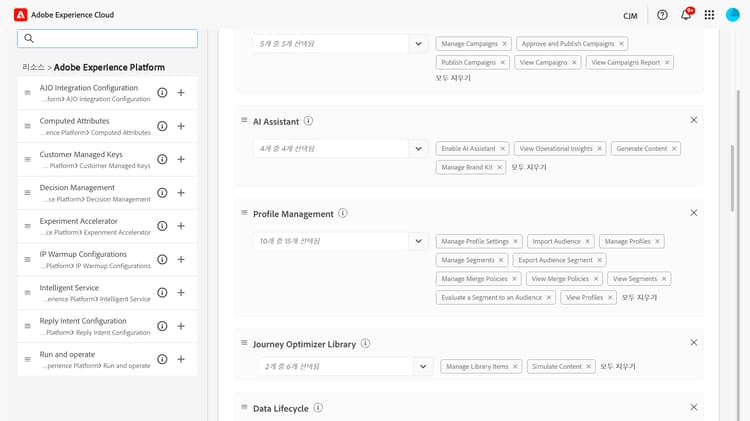Grab the Profile Management section drag handle
Viewport: 750px width, 421px height.
click(x=244, y=212)
